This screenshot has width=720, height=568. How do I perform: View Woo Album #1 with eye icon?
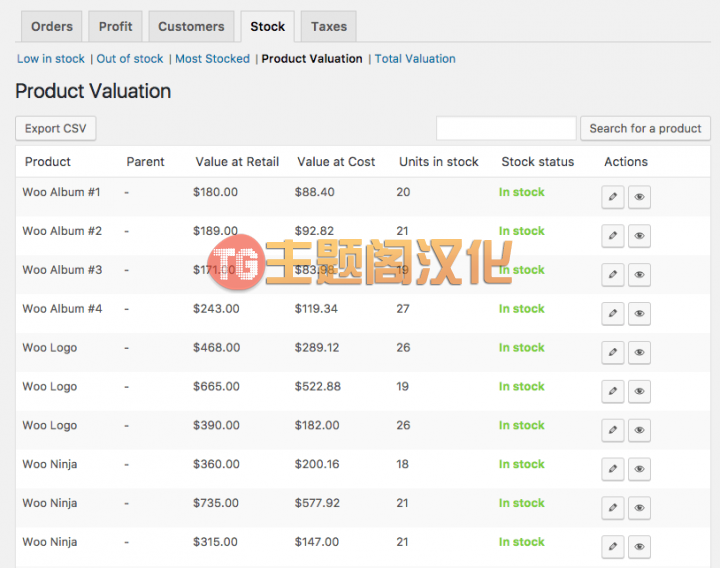point(639,197)
